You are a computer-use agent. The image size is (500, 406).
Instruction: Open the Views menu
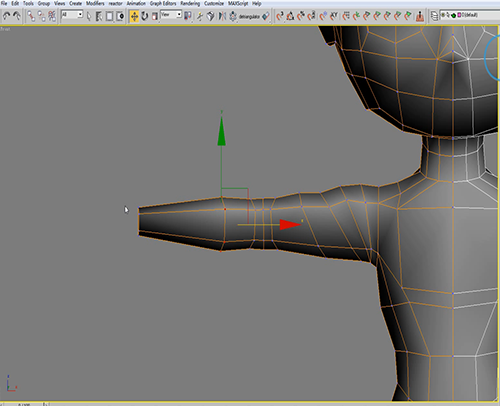tap(60, 3)
